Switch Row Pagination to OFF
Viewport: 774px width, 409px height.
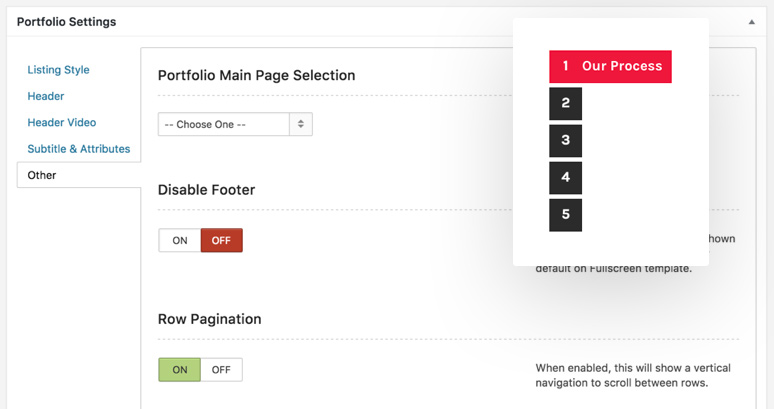point(221,370)
